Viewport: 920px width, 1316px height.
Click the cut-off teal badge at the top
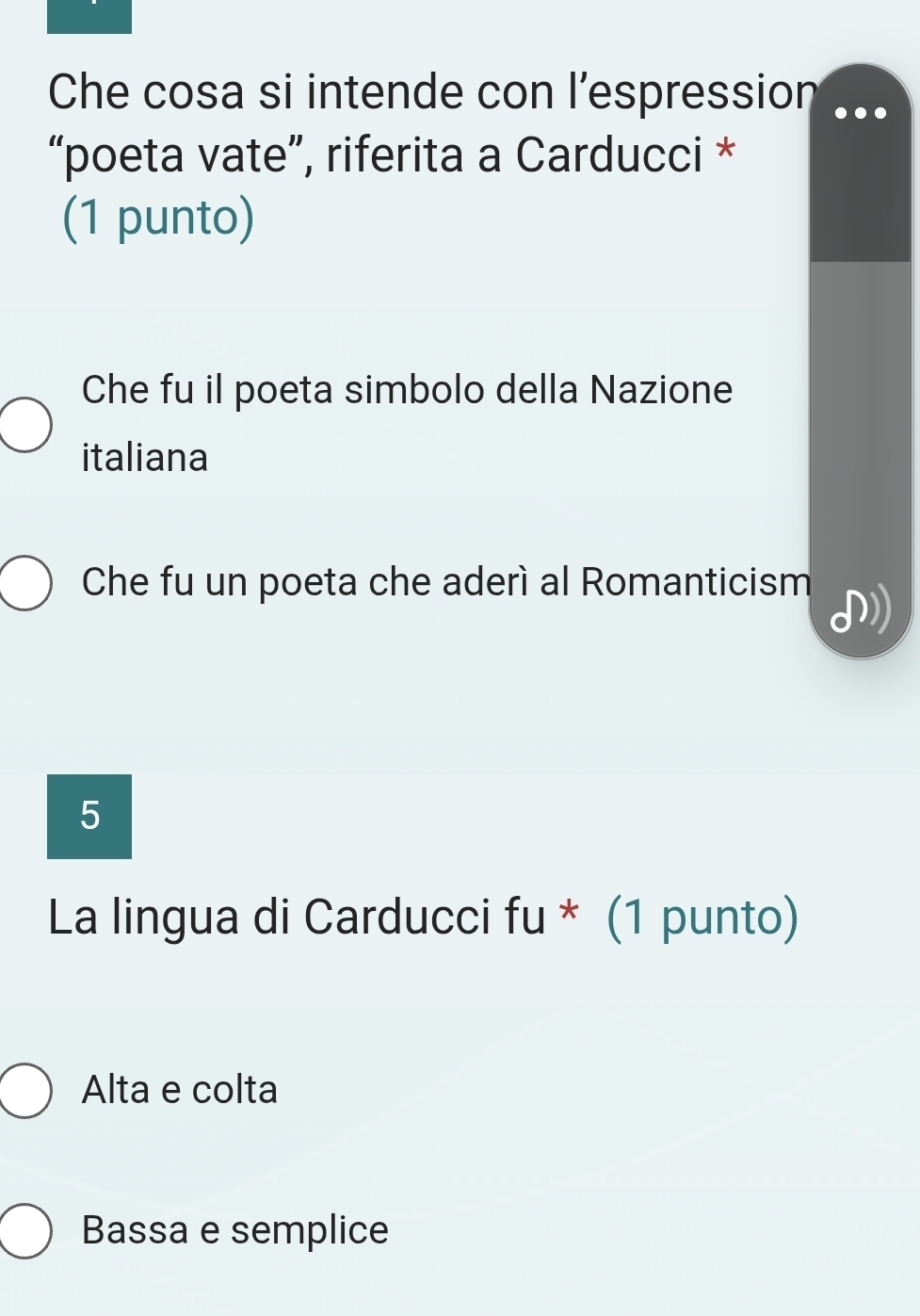(x=89, y=16)
